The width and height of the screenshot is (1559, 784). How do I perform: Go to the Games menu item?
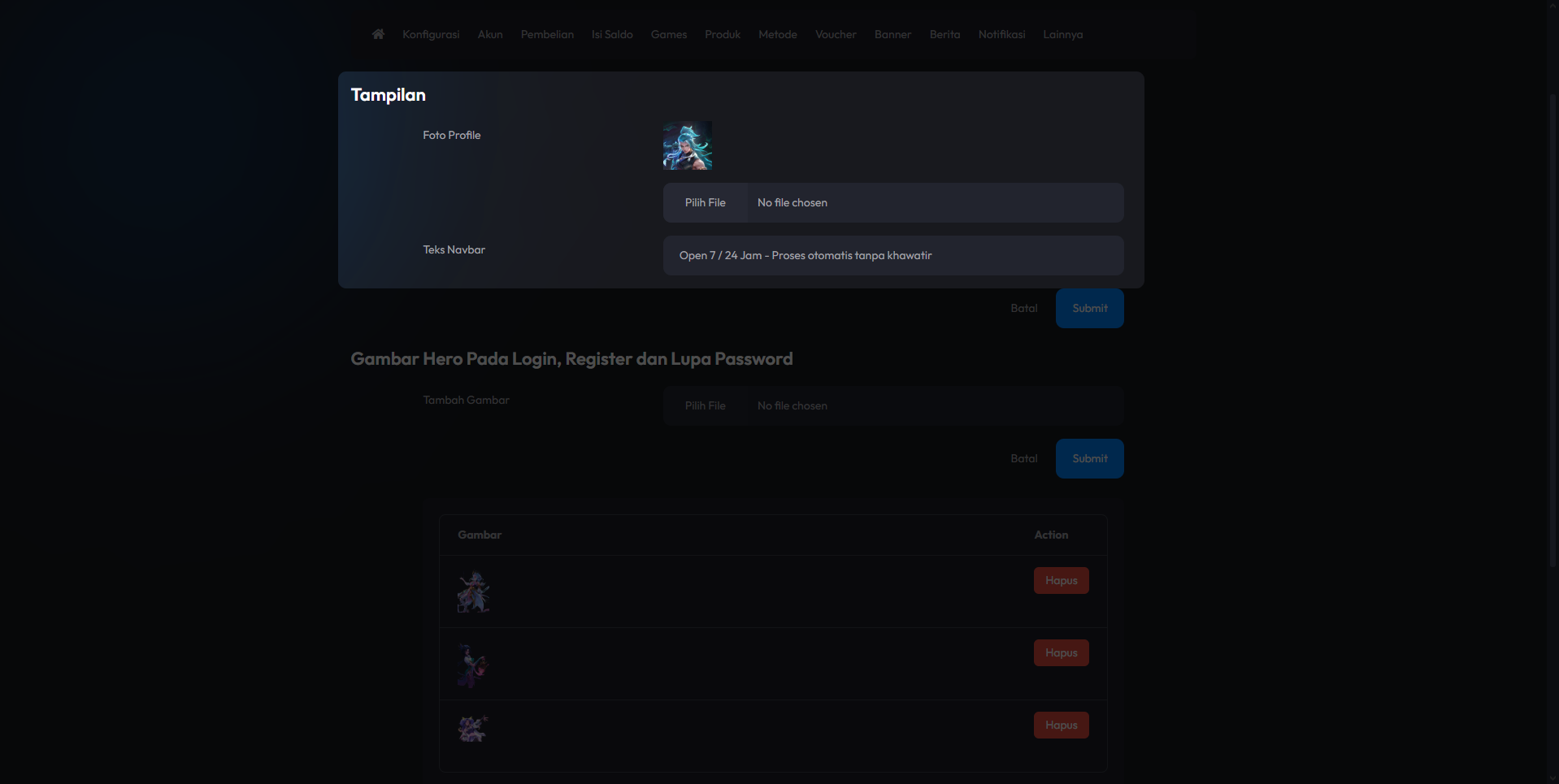[669, 34]
